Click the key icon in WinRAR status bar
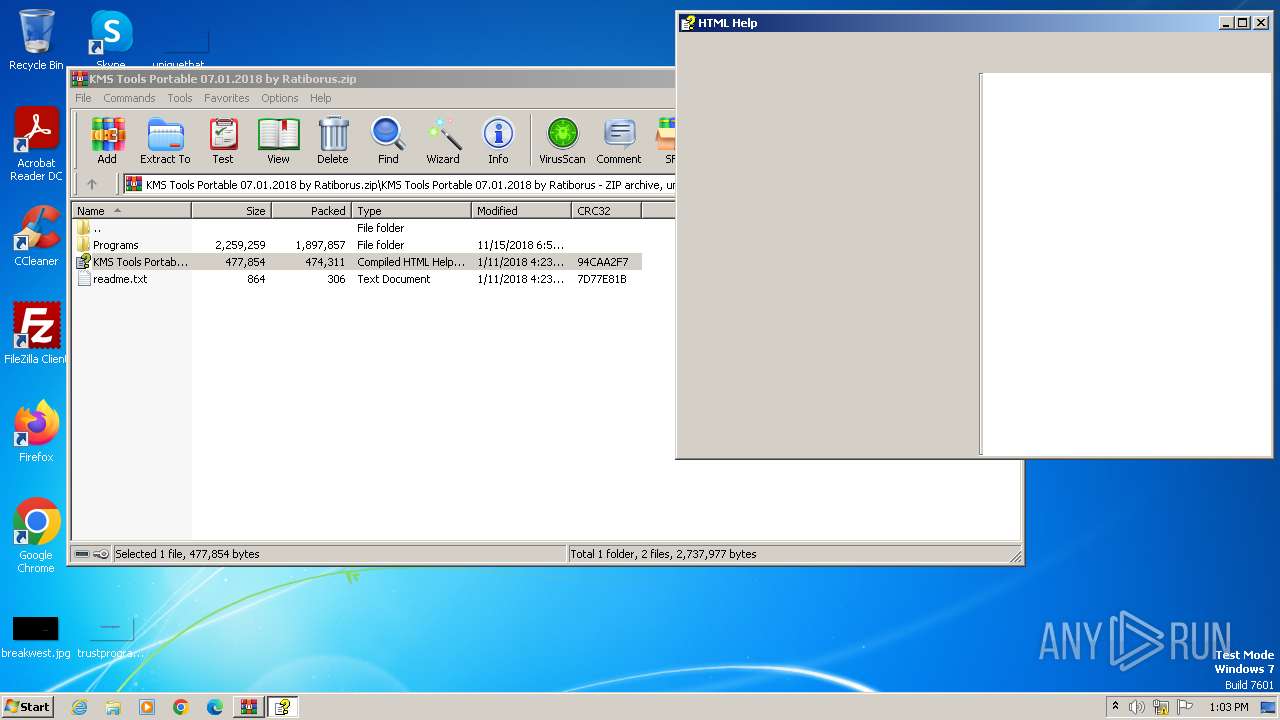Viewport: 1280px width, 720px height. (x=101, y=554)
